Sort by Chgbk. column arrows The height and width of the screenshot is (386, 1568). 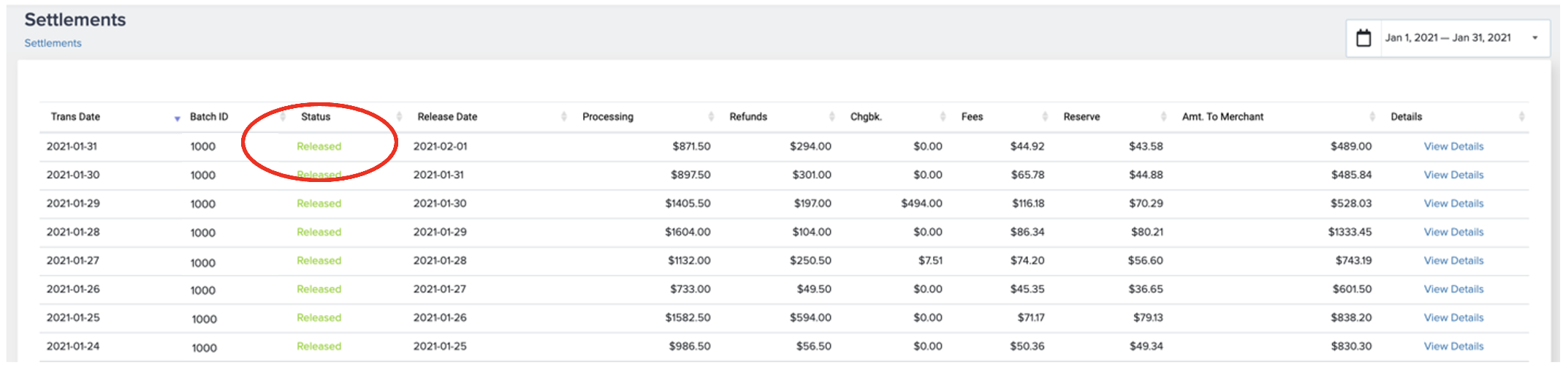(x=943, y=117)
